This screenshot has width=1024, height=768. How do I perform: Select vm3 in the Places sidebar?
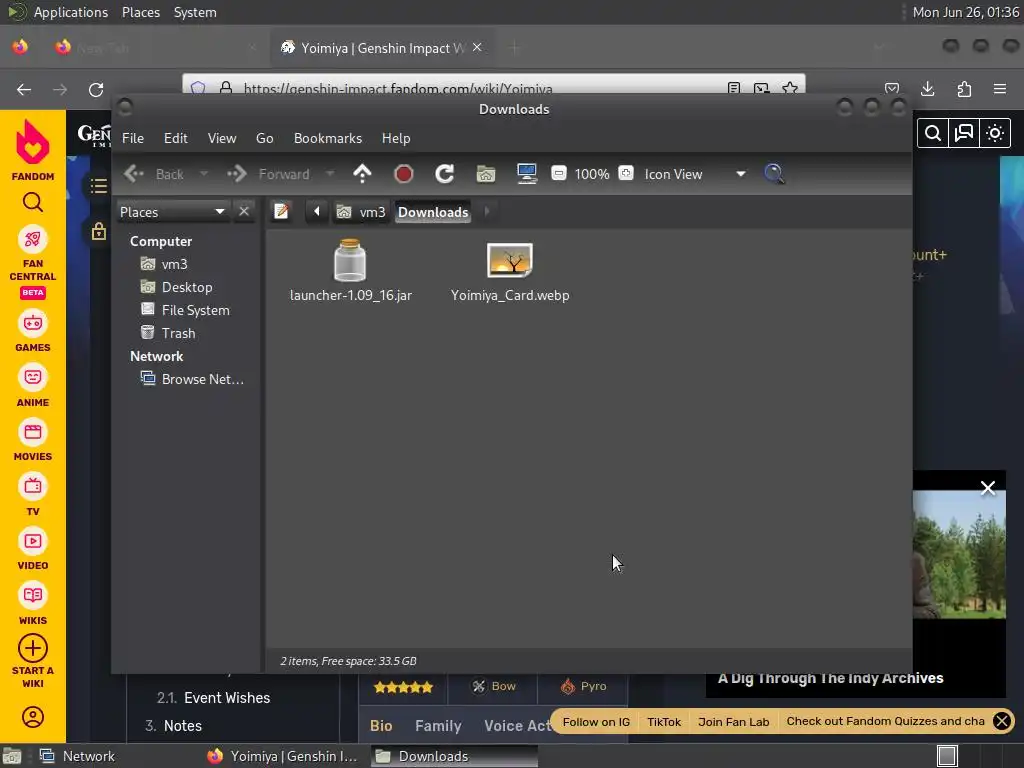(x=174, y=264)
